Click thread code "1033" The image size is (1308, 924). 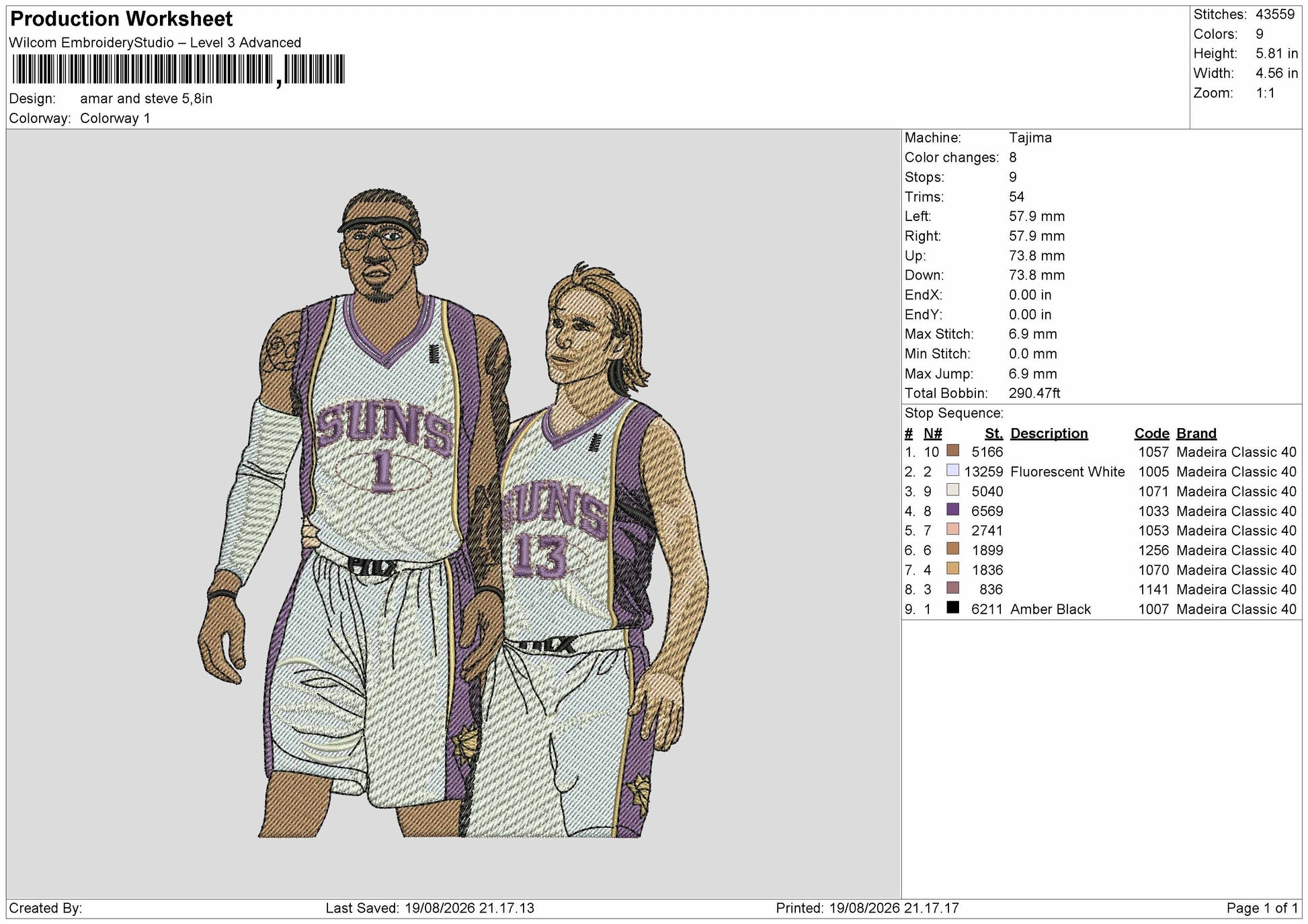pyautogui.click(x=1154, y=511)
